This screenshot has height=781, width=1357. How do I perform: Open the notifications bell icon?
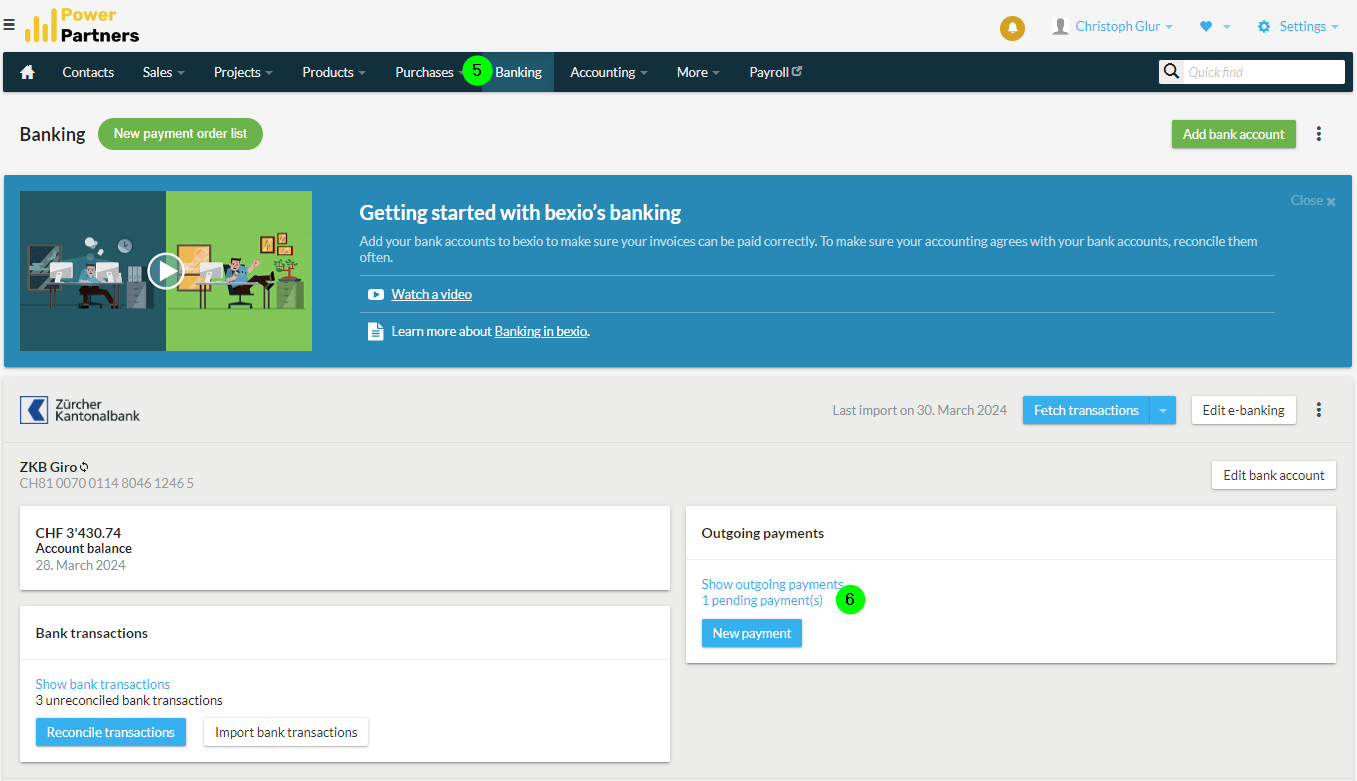coord(1012,28)
